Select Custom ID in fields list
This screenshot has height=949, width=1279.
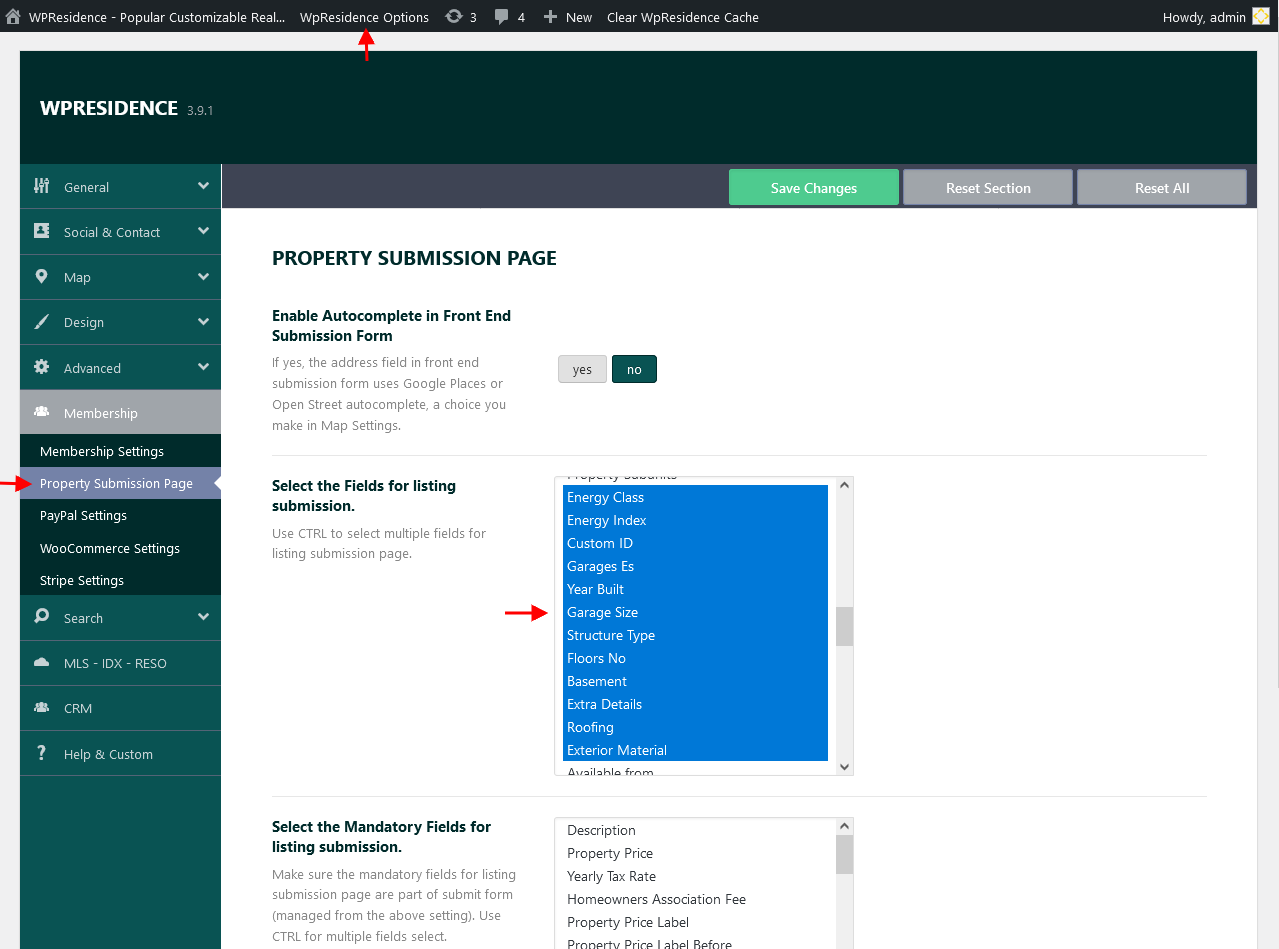[695, 543]
